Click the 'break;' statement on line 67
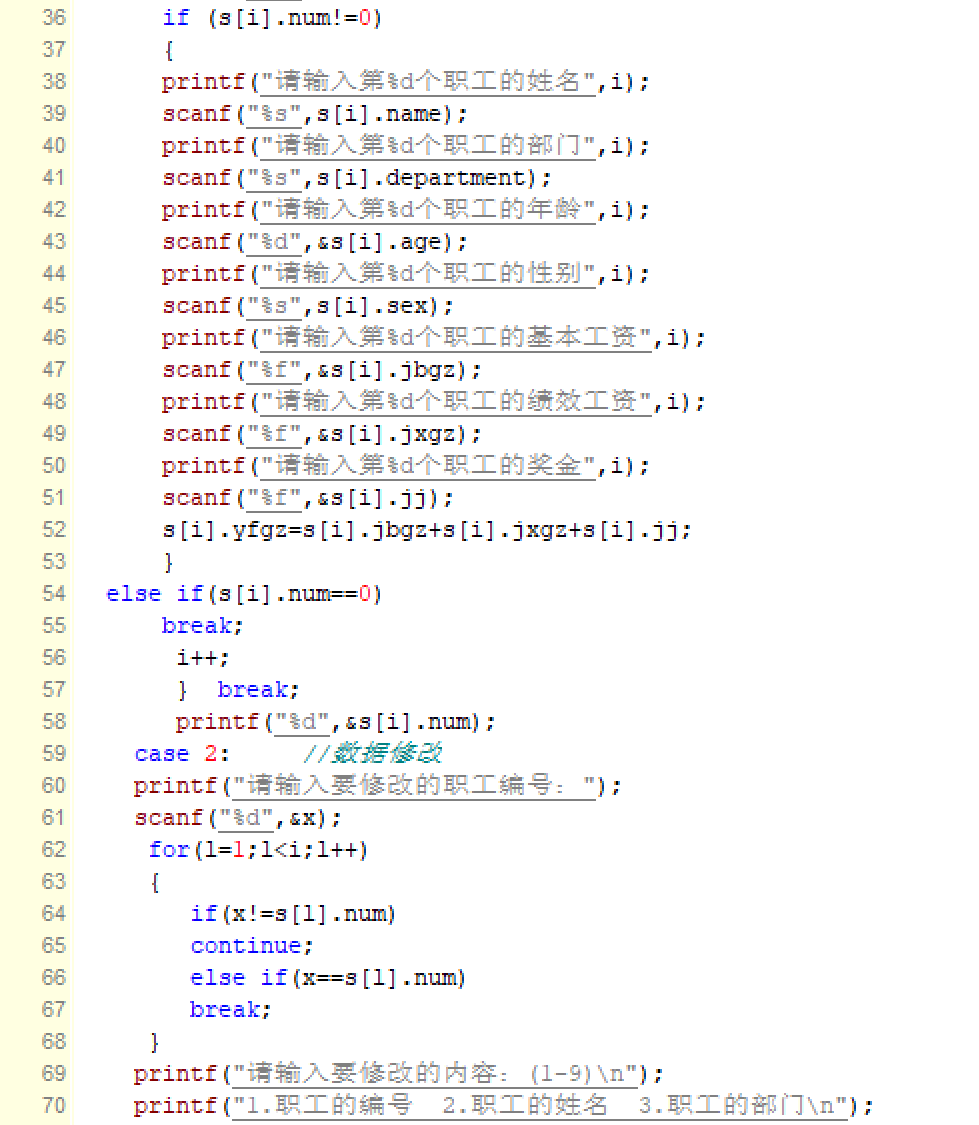This screenshot has width=979, height=1125. (x=230, y=1009)
